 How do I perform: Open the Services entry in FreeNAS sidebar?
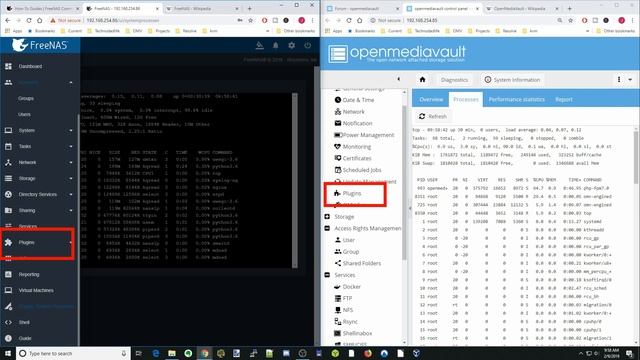point(28,226)
